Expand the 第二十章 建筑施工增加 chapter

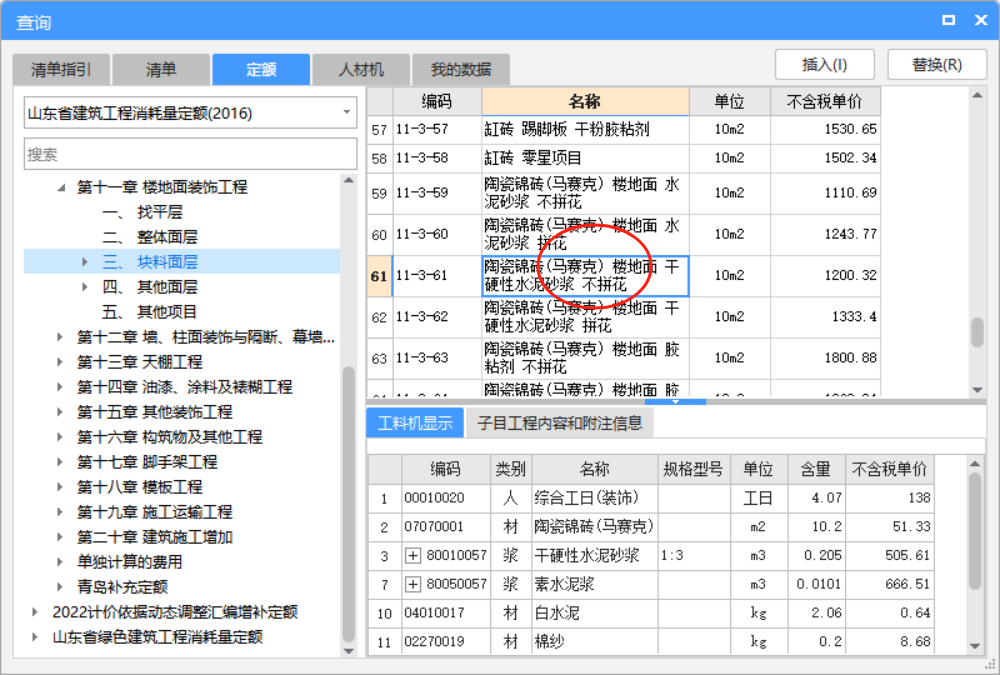click(x=59, y=537)
